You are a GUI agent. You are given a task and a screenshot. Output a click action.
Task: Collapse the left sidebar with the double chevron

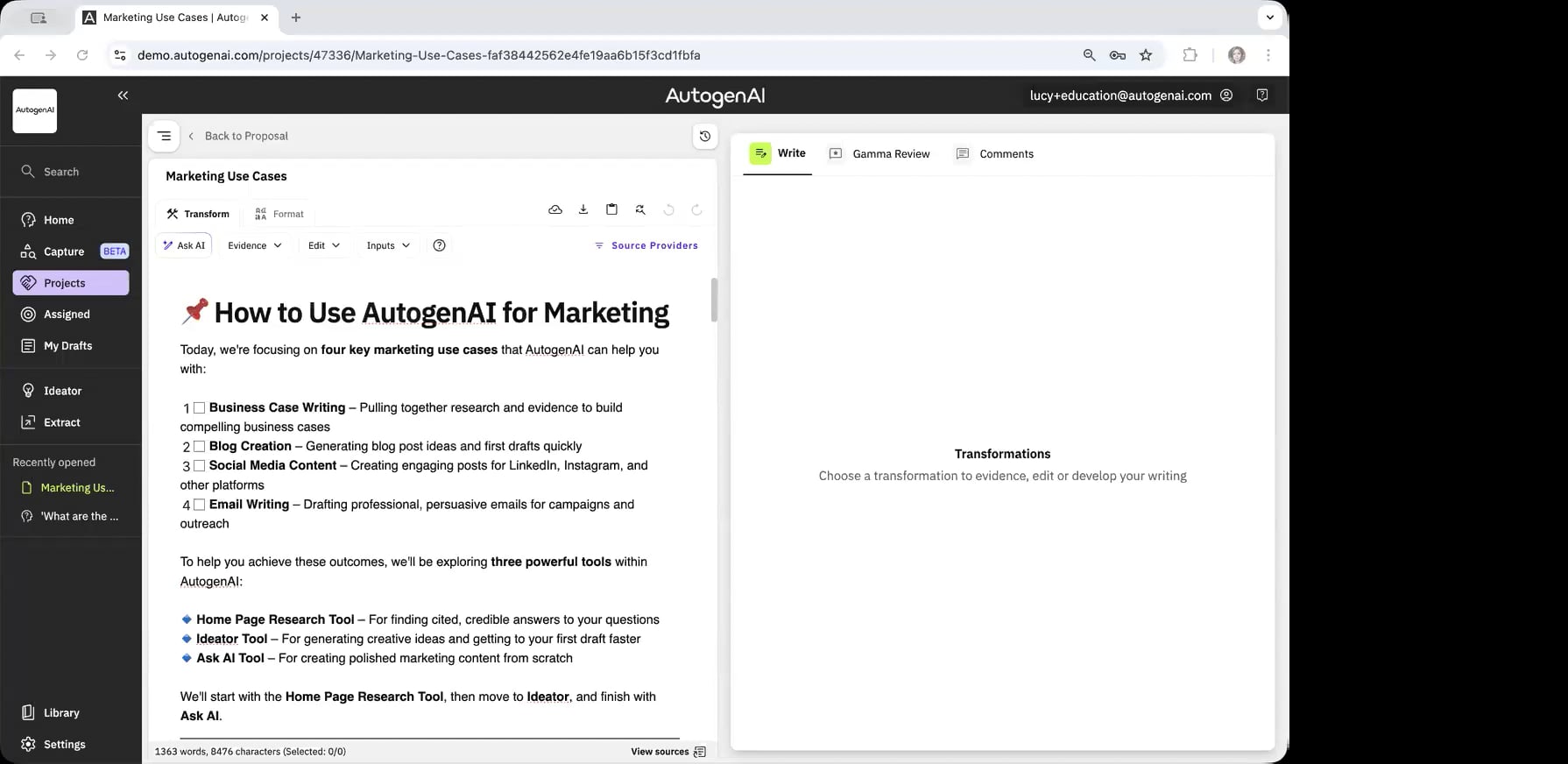click(x=123, y=95)
